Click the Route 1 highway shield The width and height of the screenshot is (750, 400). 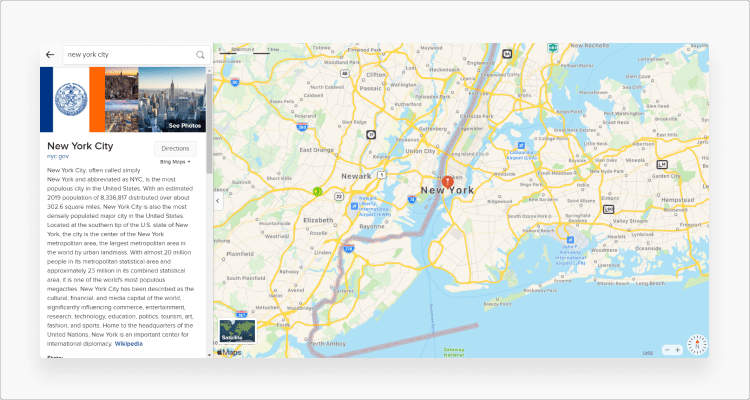(381, 175)
